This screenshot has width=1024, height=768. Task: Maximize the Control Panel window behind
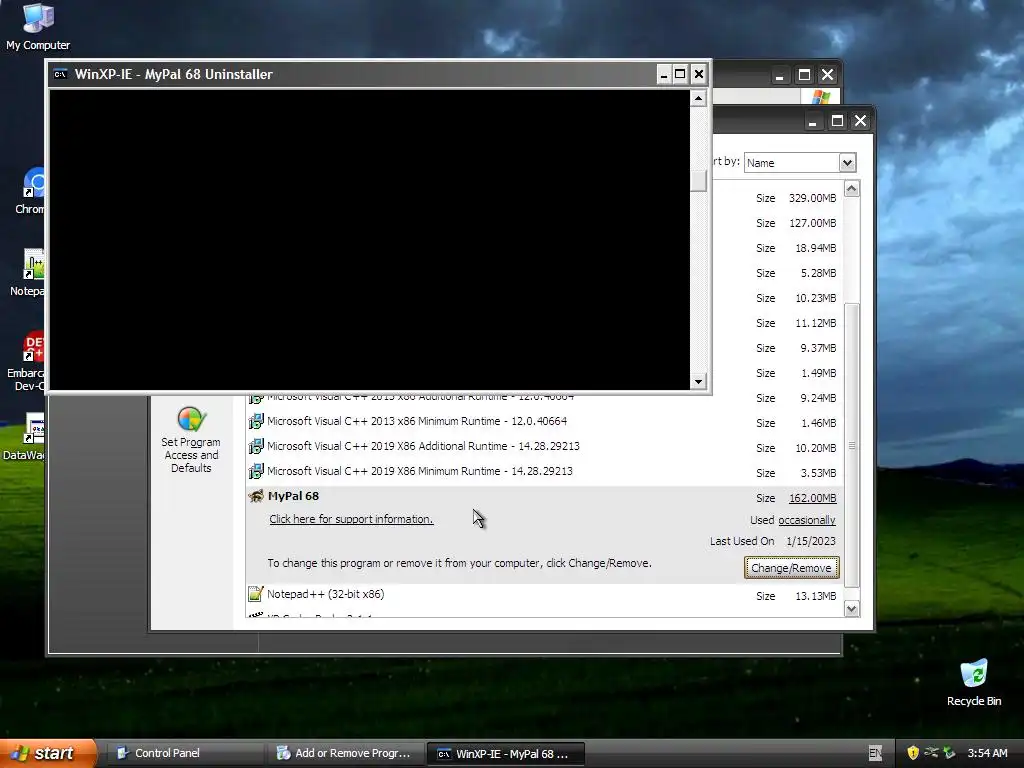tap(804, 75)
